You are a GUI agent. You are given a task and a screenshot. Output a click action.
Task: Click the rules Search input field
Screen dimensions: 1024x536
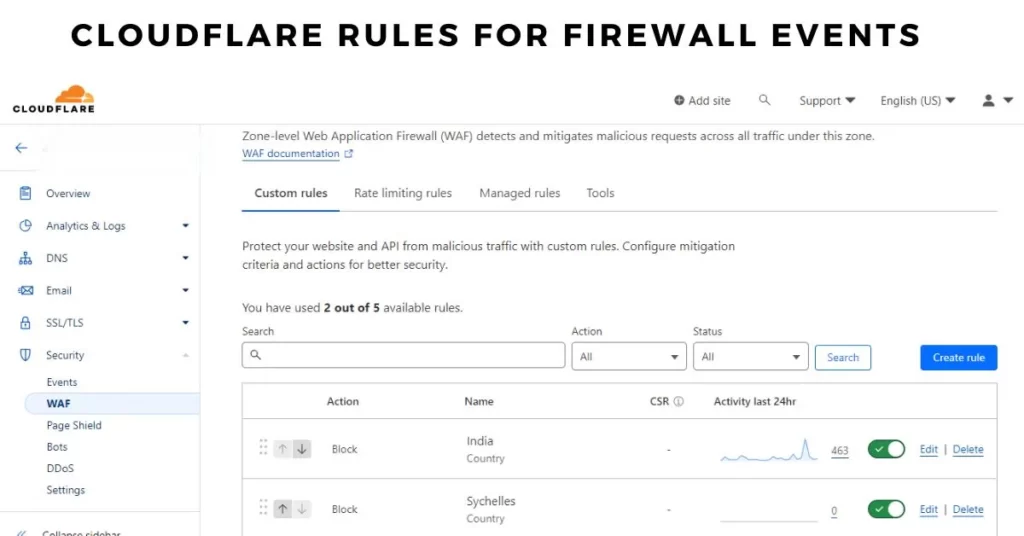click(404, 355)
